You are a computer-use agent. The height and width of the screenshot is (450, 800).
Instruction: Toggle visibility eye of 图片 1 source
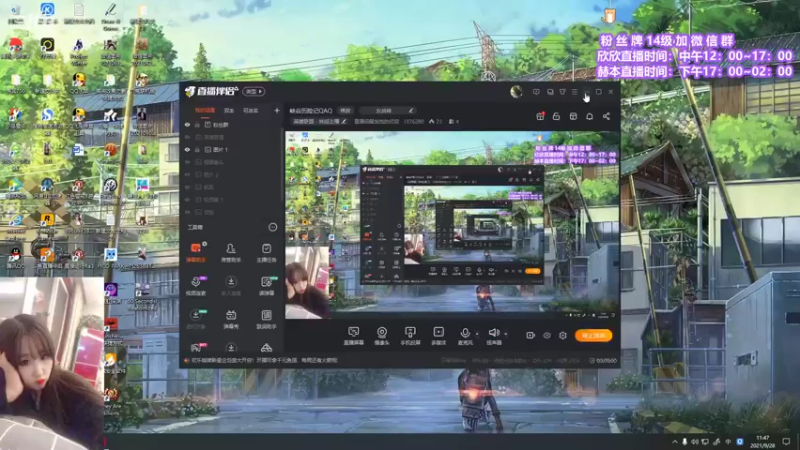[187, 149]
